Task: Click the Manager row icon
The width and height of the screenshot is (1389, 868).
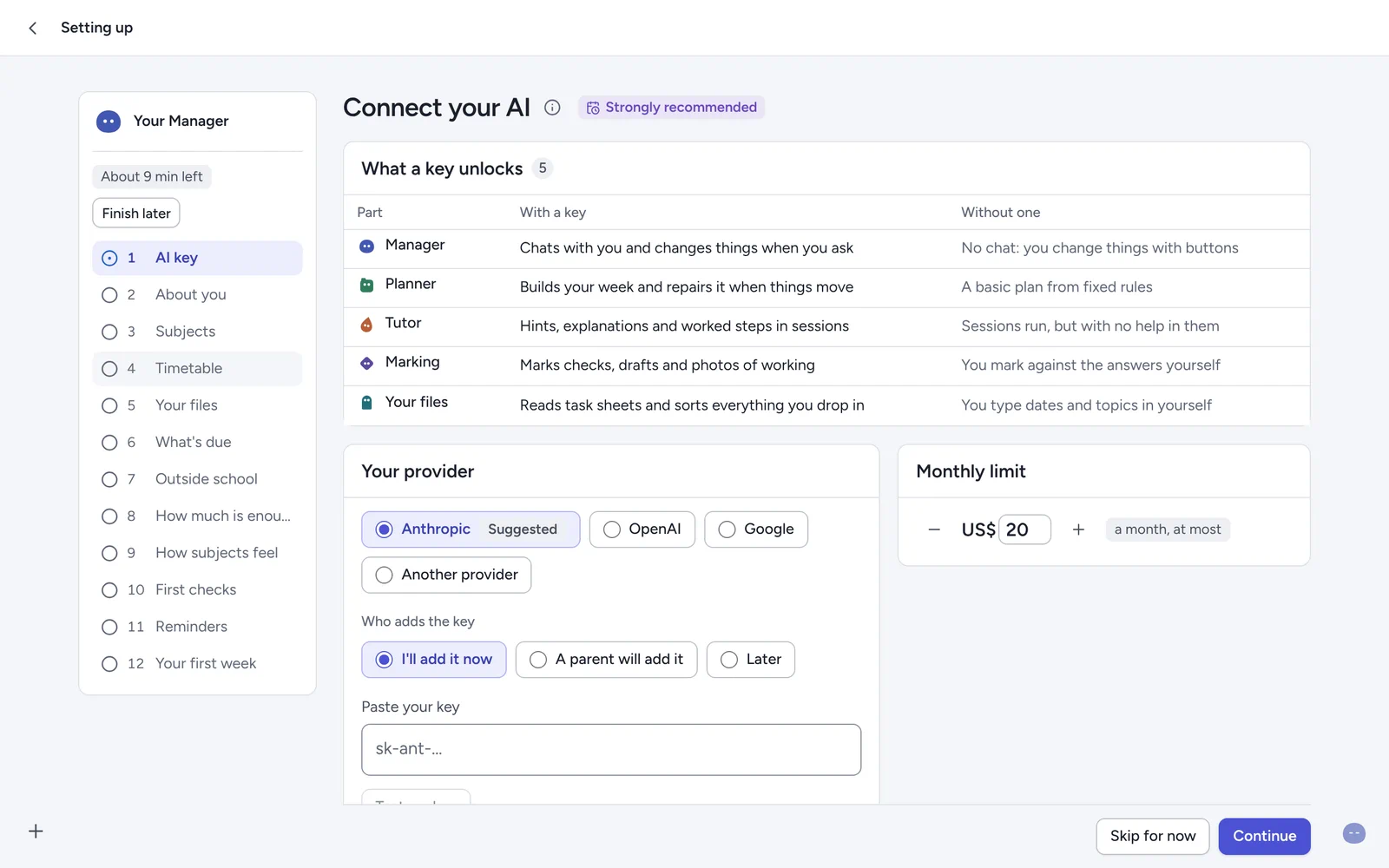Action: click(366, 247)
